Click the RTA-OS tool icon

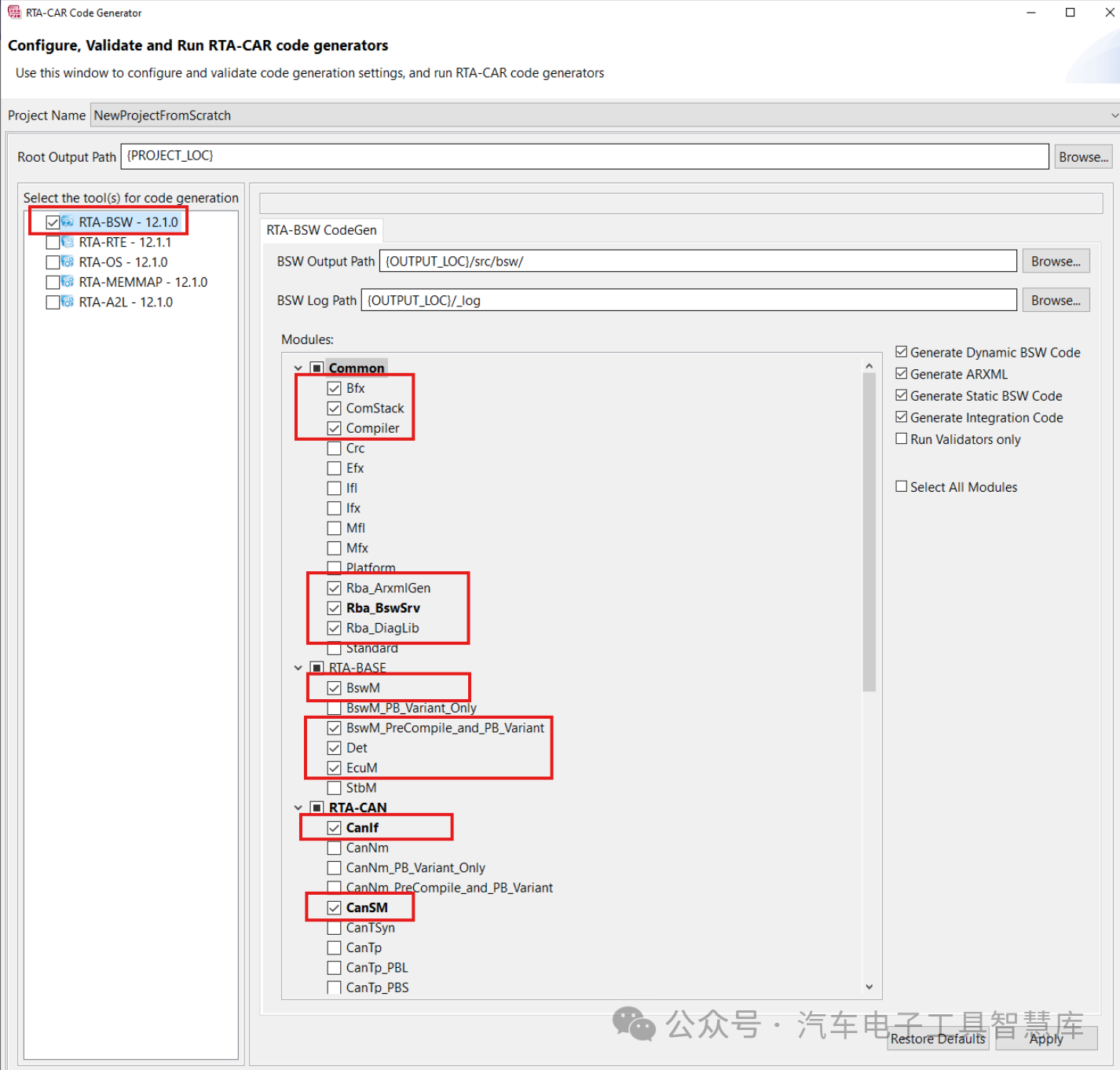tap(68, 262)
